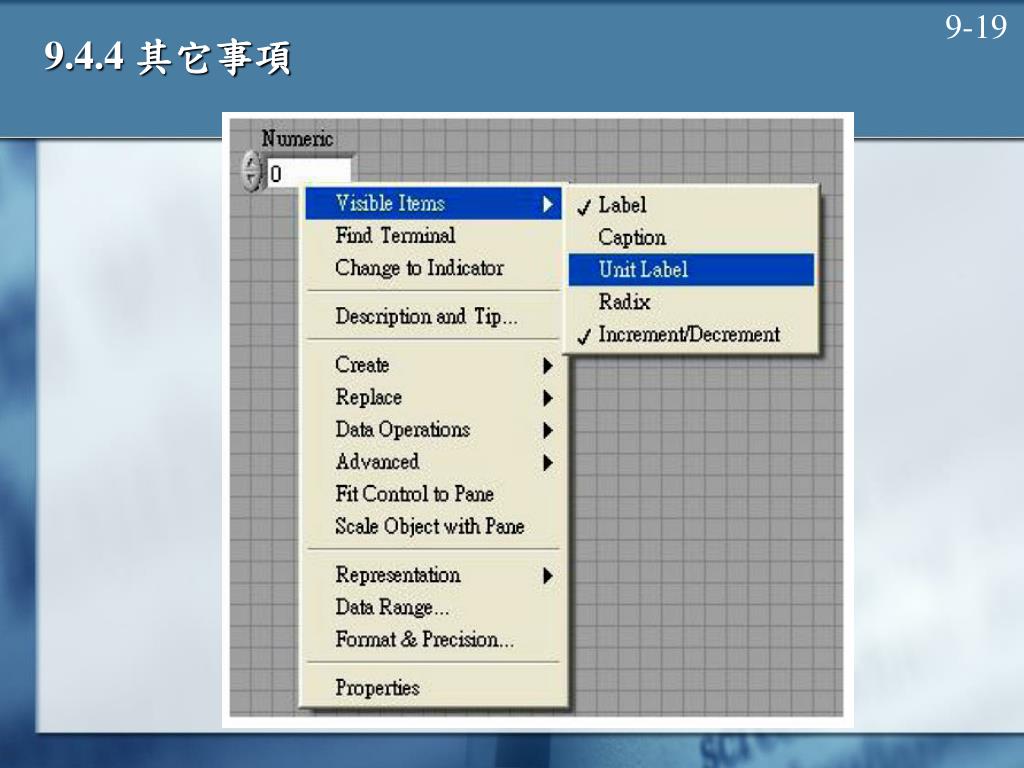Open the Data Range dialog
The image size is (1024, 768).
pos(433,607)
